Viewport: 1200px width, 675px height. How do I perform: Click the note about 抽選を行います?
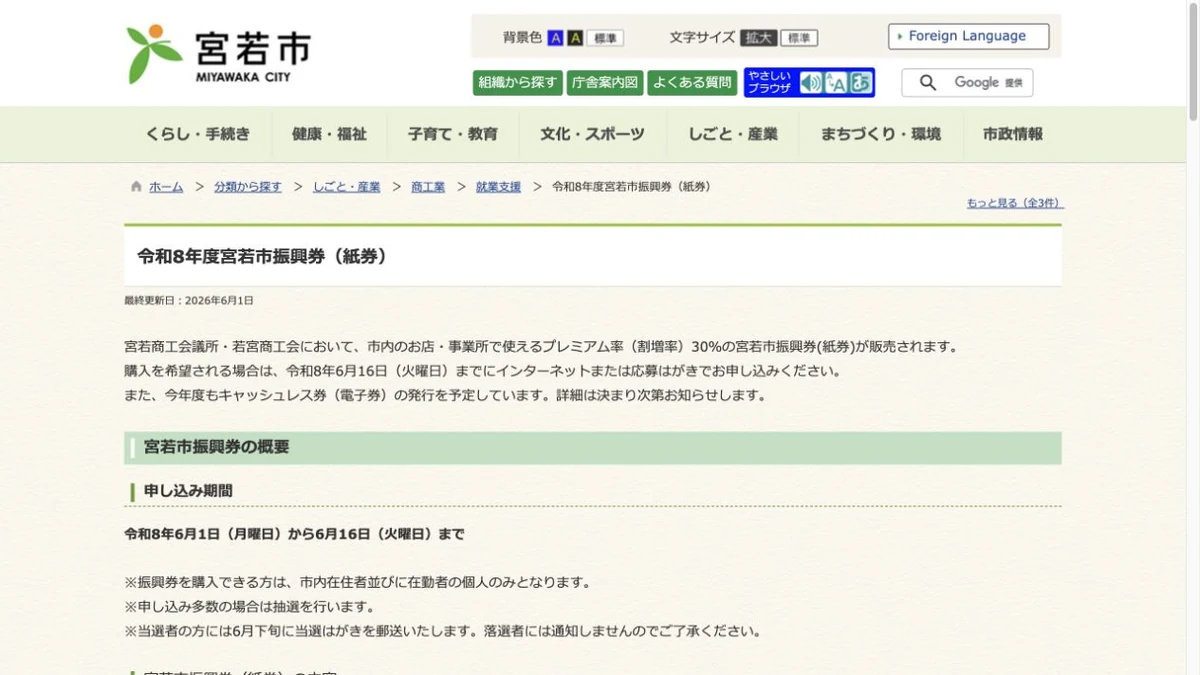coord(249,606)
